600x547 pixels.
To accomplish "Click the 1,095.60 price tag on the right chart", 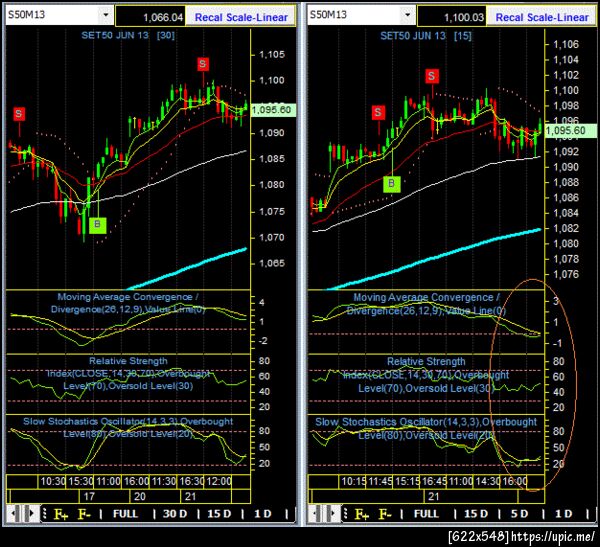I will point(570,131).
